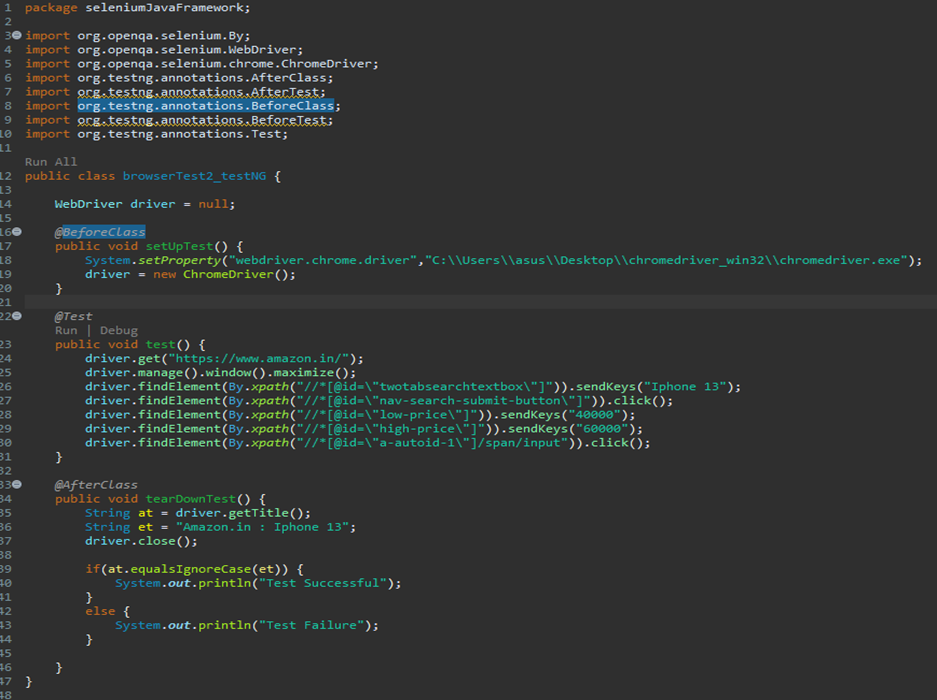Click the 'Run All' code lens link
Screen dimensions: 937x700
51,162
